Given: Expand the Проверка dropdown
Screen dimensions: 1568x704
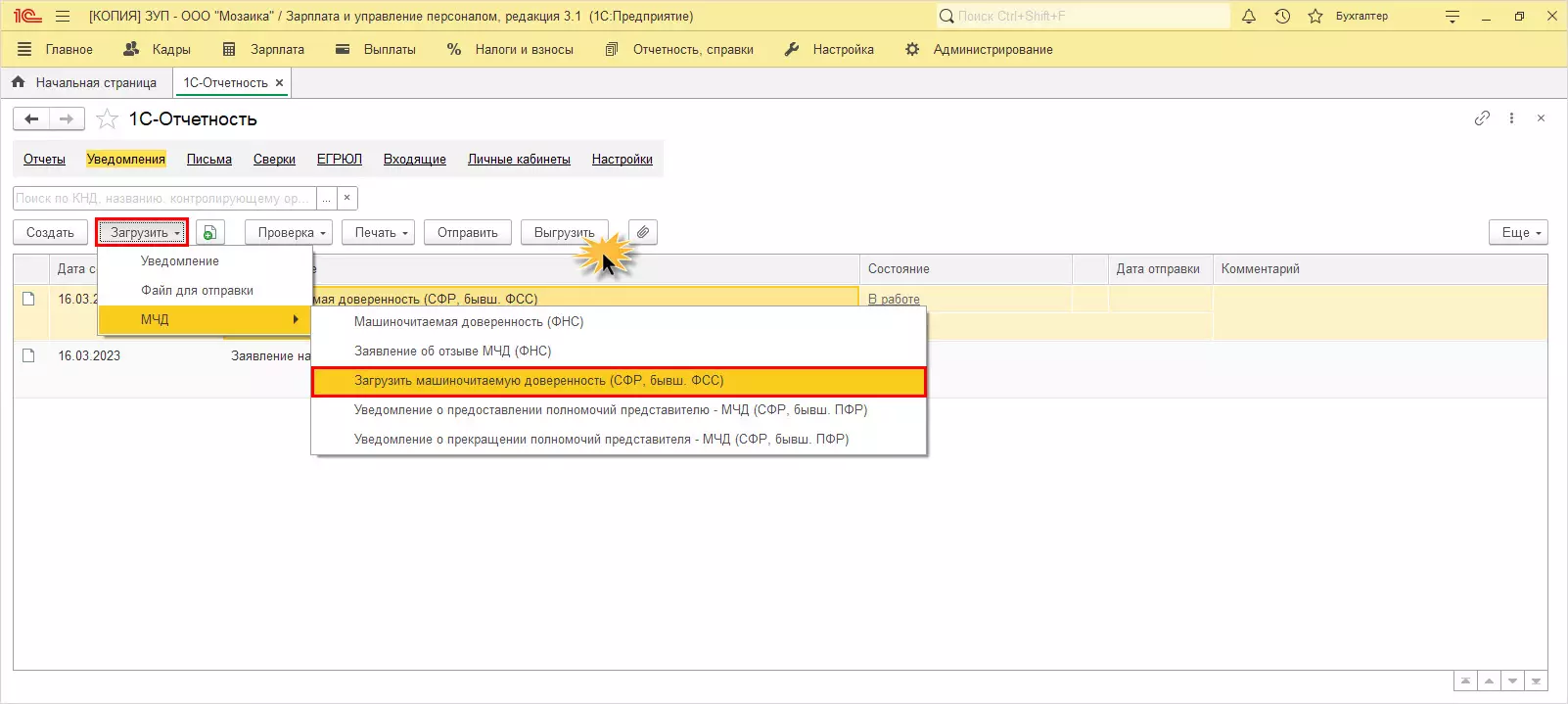Looking at the screenshot, I should 289,233.
